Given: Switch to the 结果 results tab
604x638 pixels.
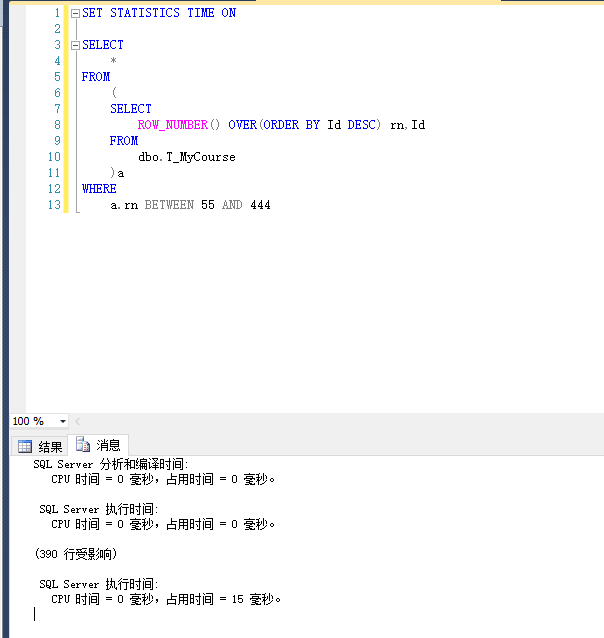Looking at the screenshot, I should pos(40,446).
